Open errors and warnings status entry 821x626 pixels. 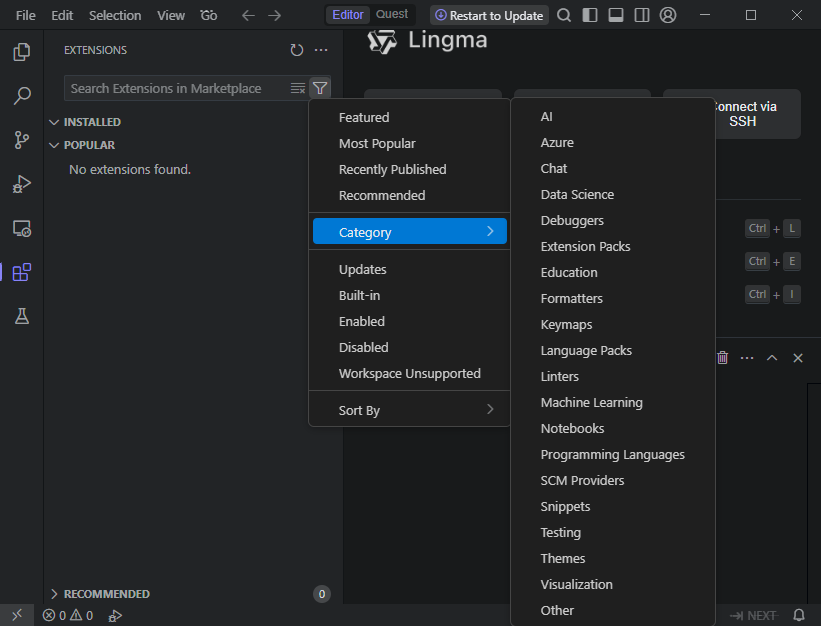coord(68,615)
